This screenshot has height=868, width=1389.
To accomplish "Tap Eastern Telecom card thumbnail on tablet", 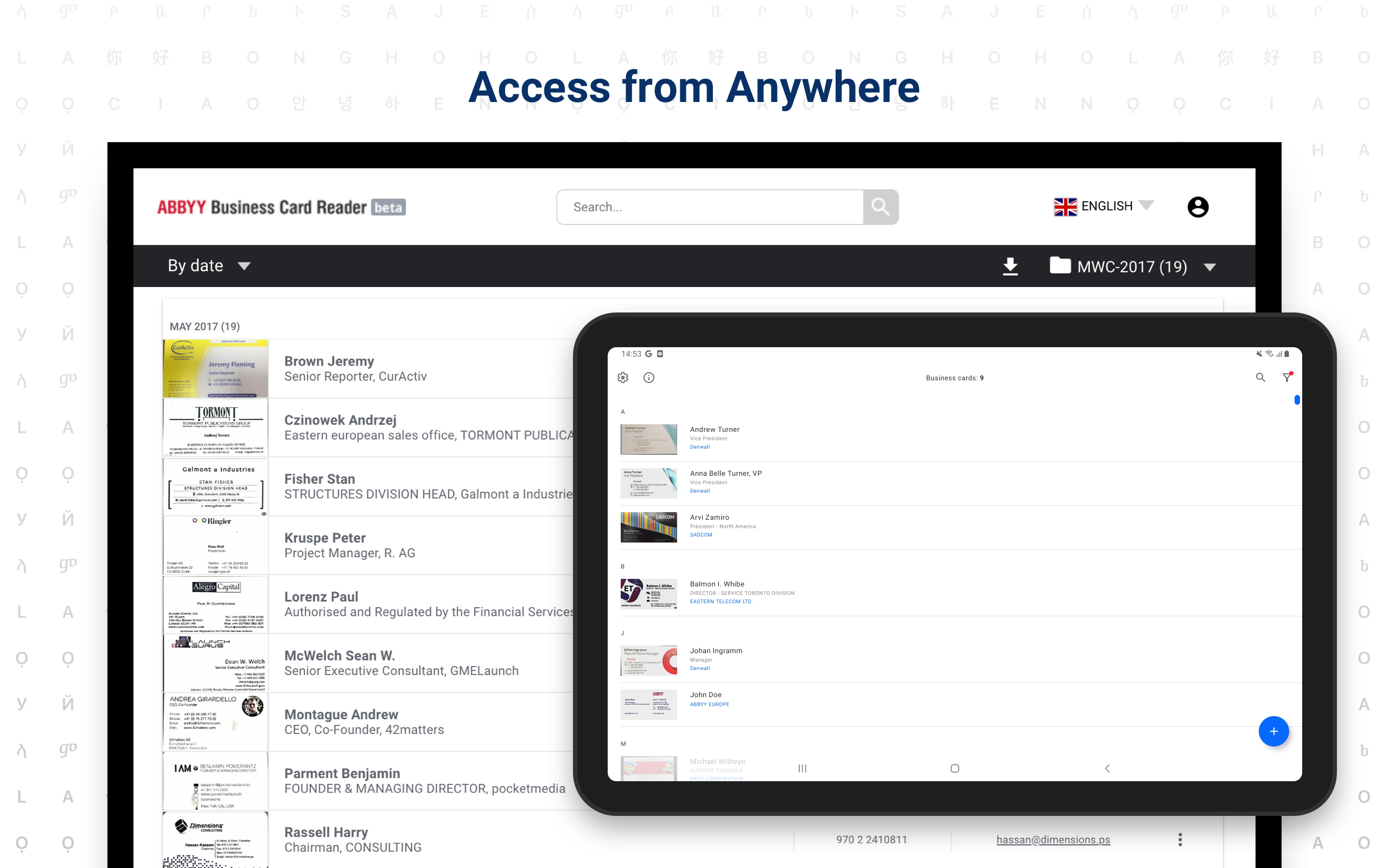I will pos(648,593).
